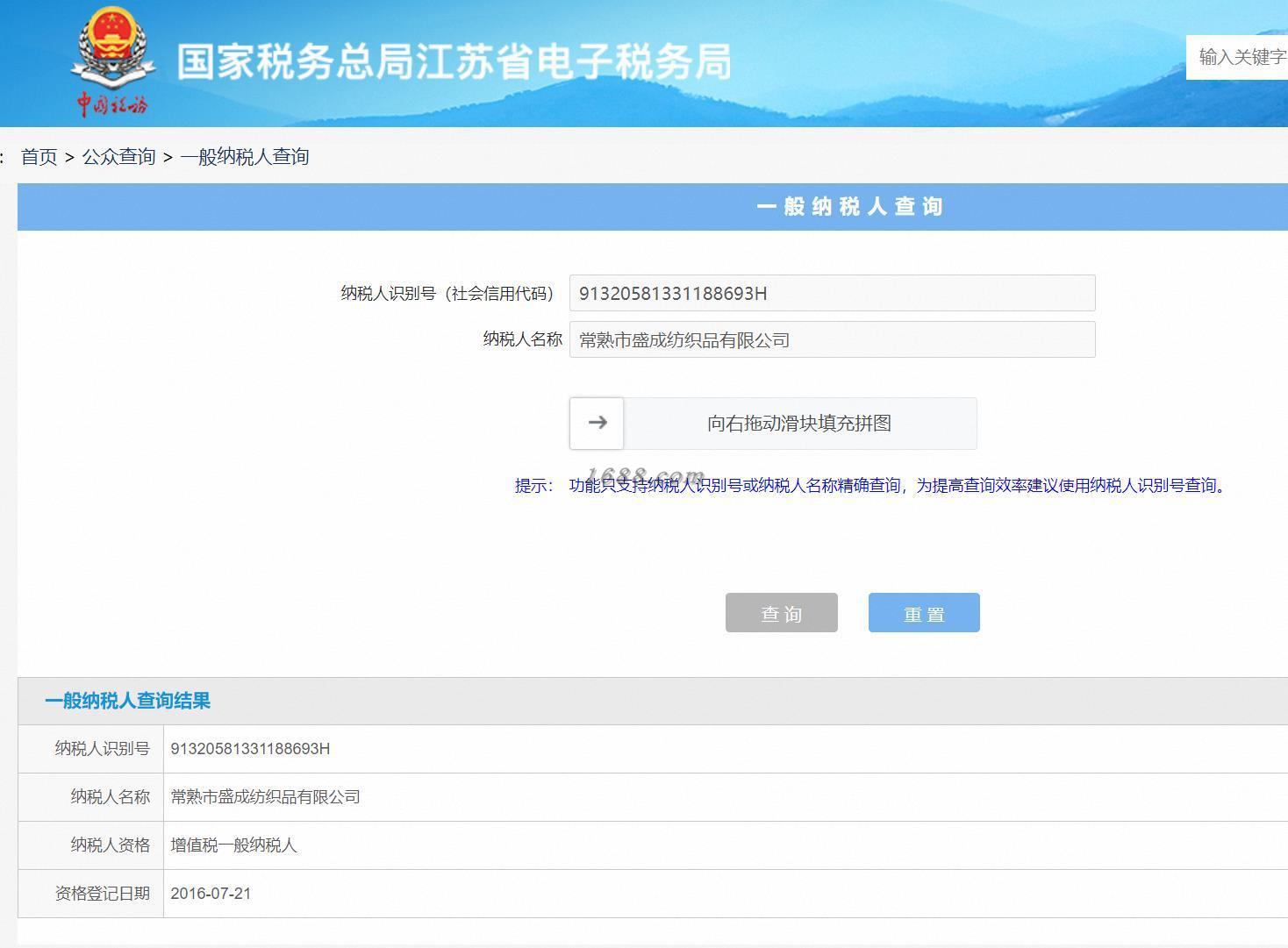
Task: Select result value 增值税一般纳税人
Action: point(234,845)
